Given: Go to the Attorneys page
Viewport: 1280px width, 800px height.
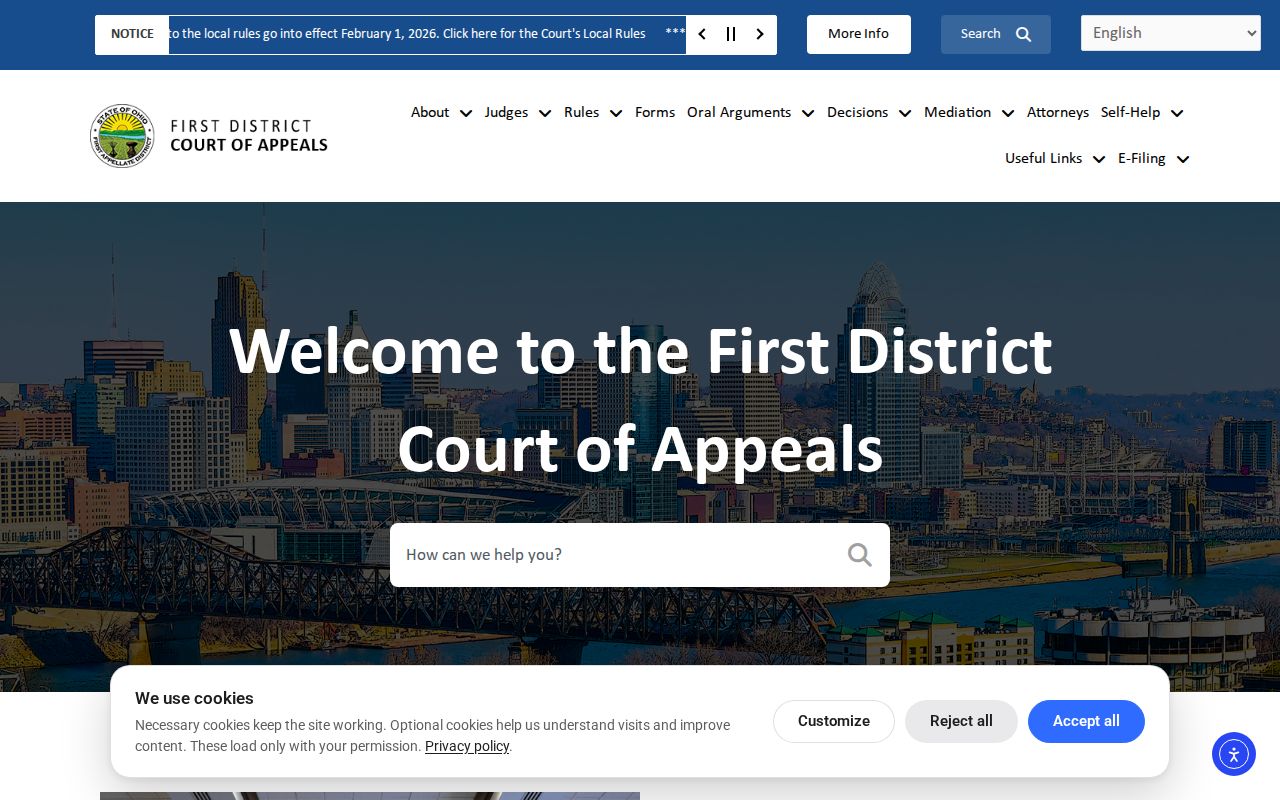Looking at the screenshot, I should (x=1058, y=112).
